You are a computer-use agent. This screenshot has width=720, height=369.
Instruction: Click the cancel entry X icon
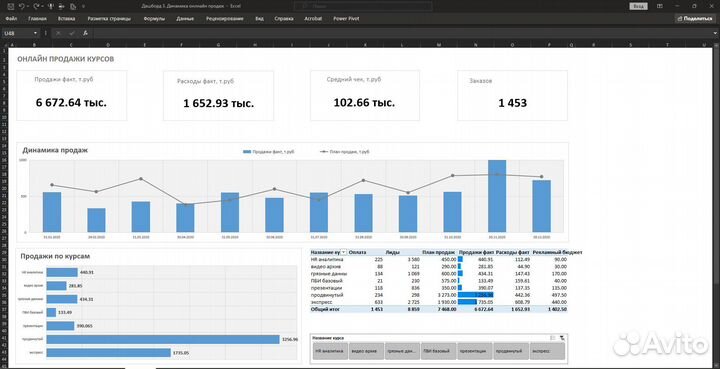[58, 33]
